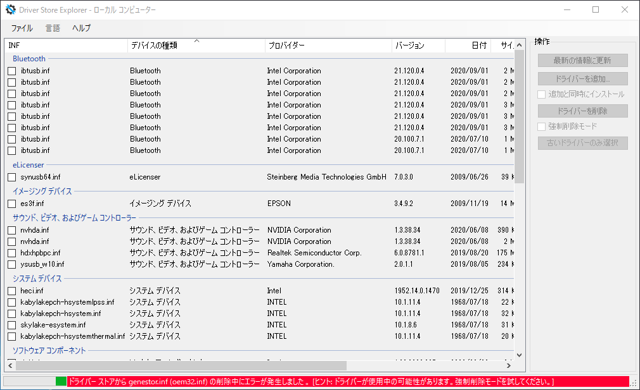Viewport: 640px width, 390px height.
Task: Click Yamaha Corporation. provider text
Action: [x=301, y=264]
